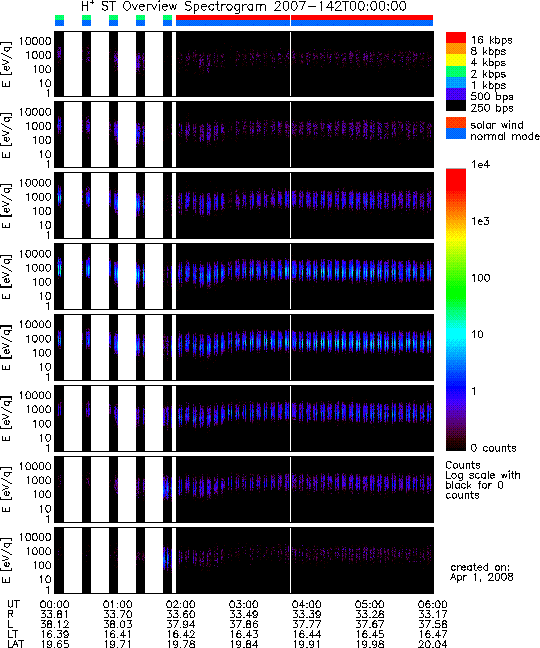Click the purple 500 bps legend swatch
The width and height of the screenshot is (540, 648).
coord(456,94)
